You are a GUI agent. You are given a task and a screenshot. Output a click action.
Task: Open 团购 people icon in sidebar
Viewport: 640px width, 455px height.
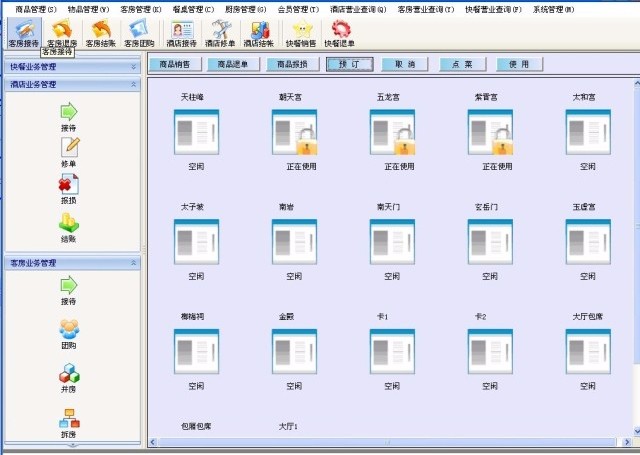(69, 334)
